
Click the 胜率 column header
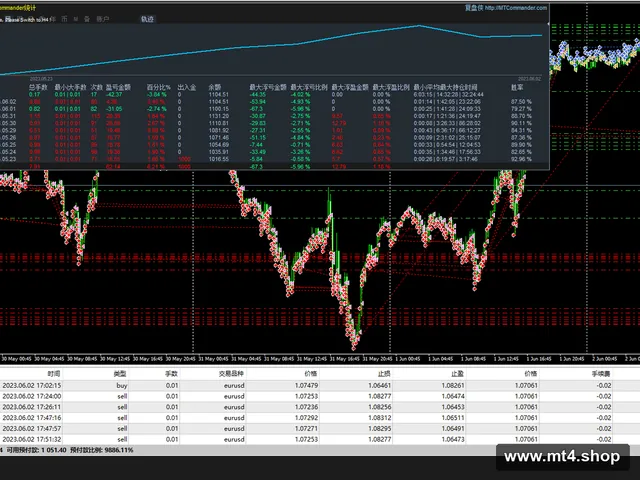(x=517, y=87)
